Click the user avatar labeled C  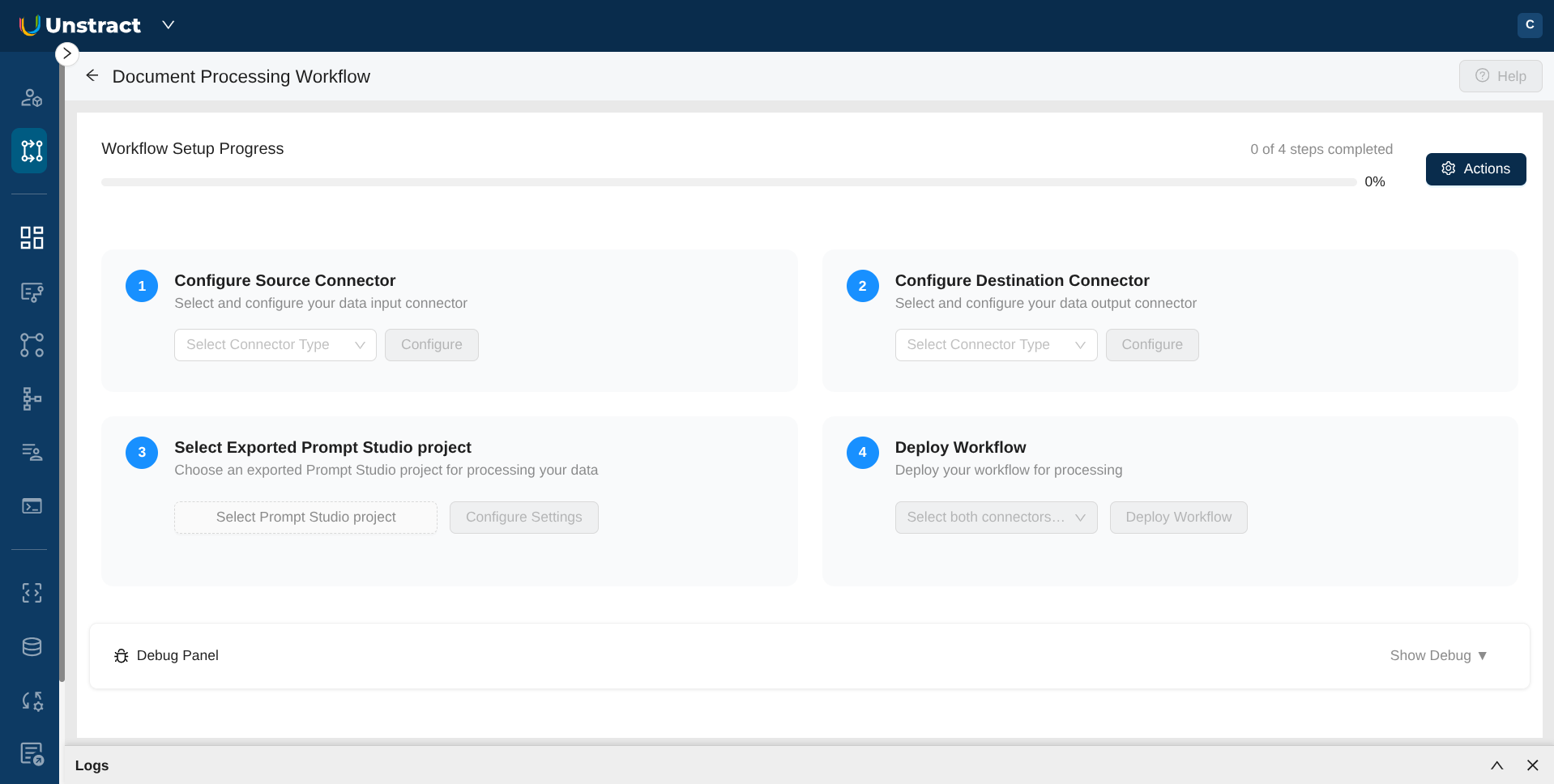pyautogui.click(x=1529, y=25)
